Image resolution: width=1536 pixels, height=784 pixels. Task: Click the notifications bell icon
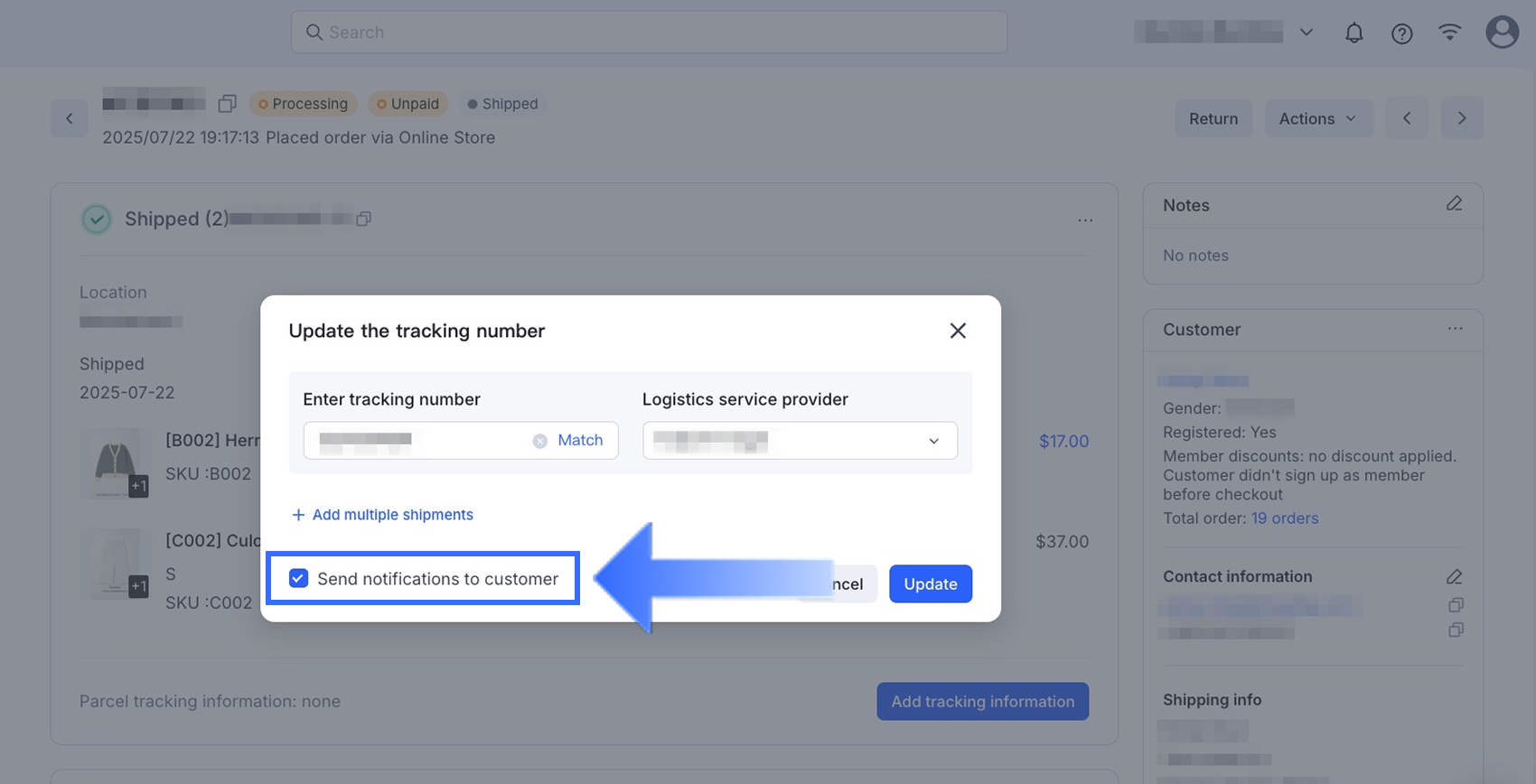[x=1353, y=33]
